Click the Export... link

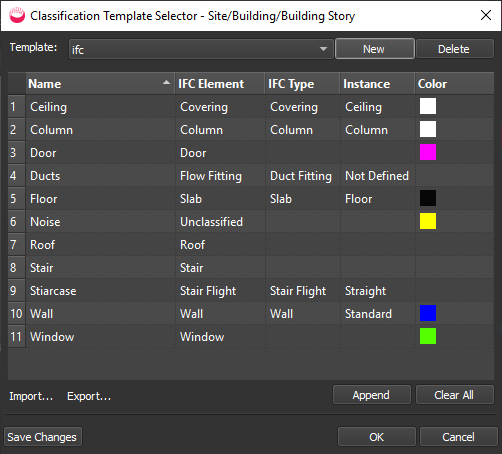click(x=89, y=396)
